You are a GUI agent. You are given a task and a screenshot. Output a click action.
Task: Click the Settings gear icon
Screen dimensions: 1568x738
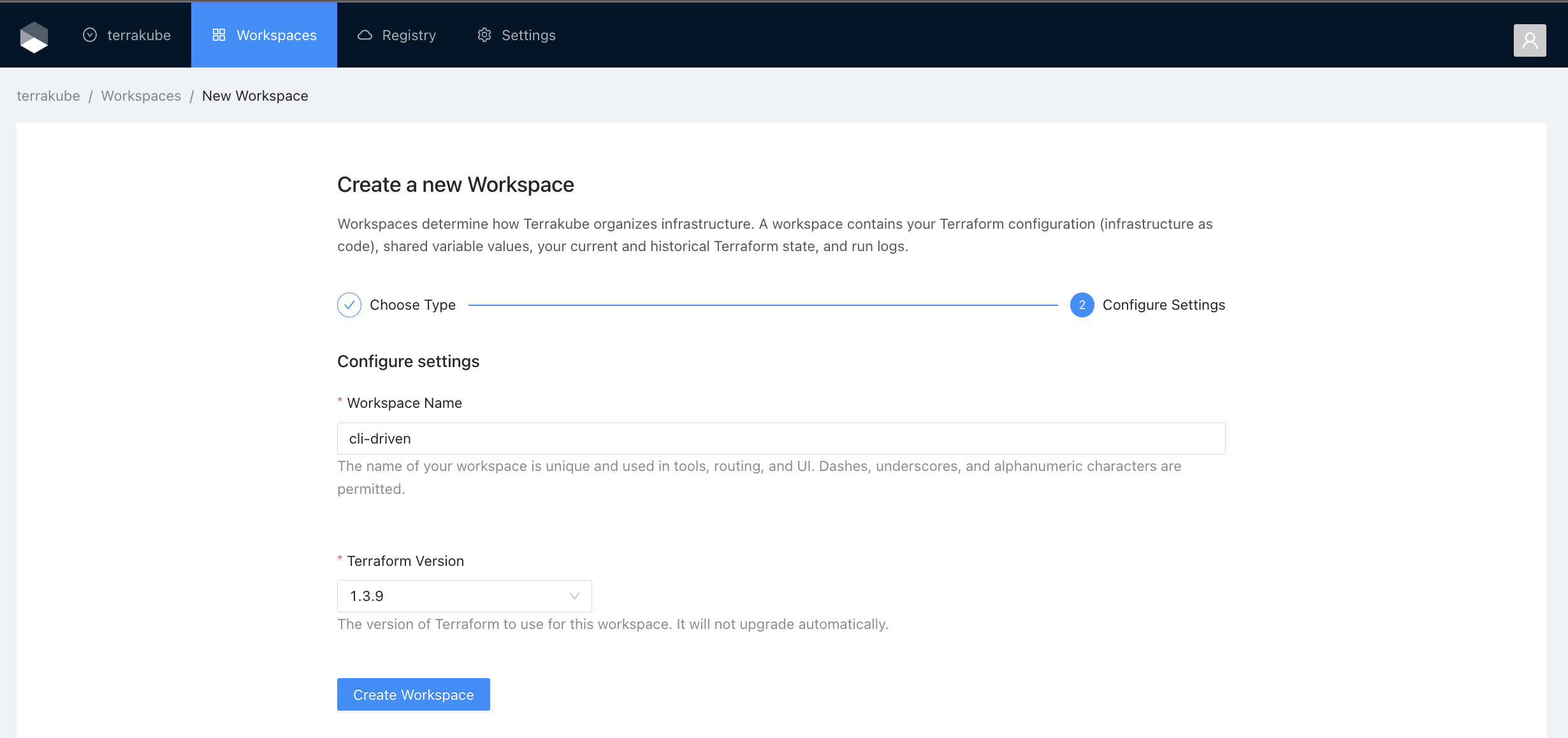[x=484, y=35]
